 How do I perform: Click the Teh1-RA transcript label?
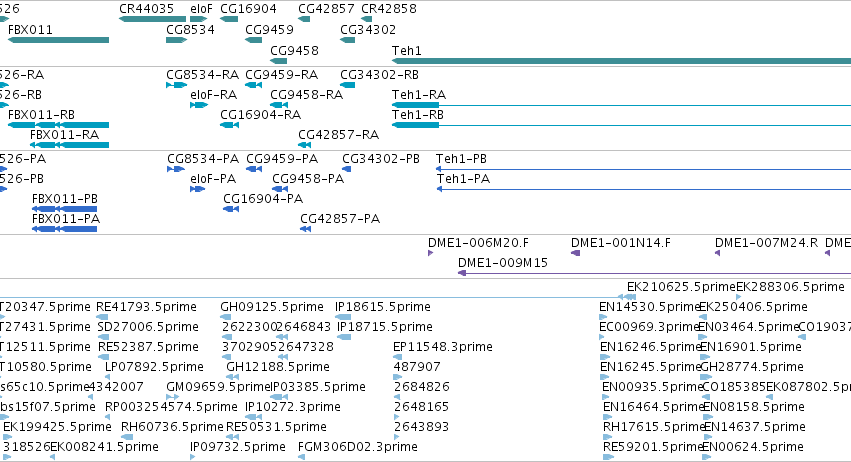(x=418, y=94)
